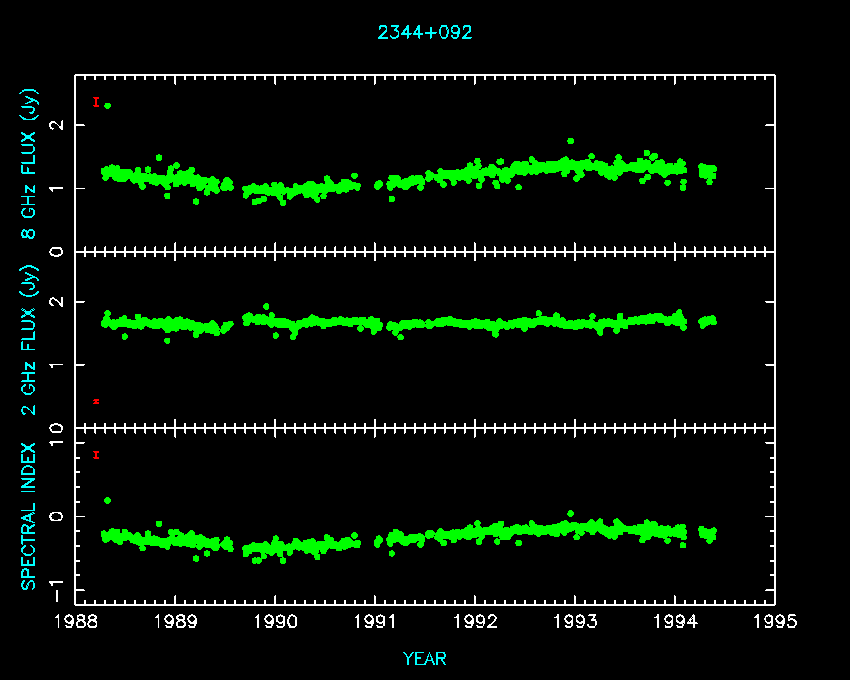The image size is (850, 680).
Task: Click the red error bar in Spectral Index panel
Action: click(96, 455)
